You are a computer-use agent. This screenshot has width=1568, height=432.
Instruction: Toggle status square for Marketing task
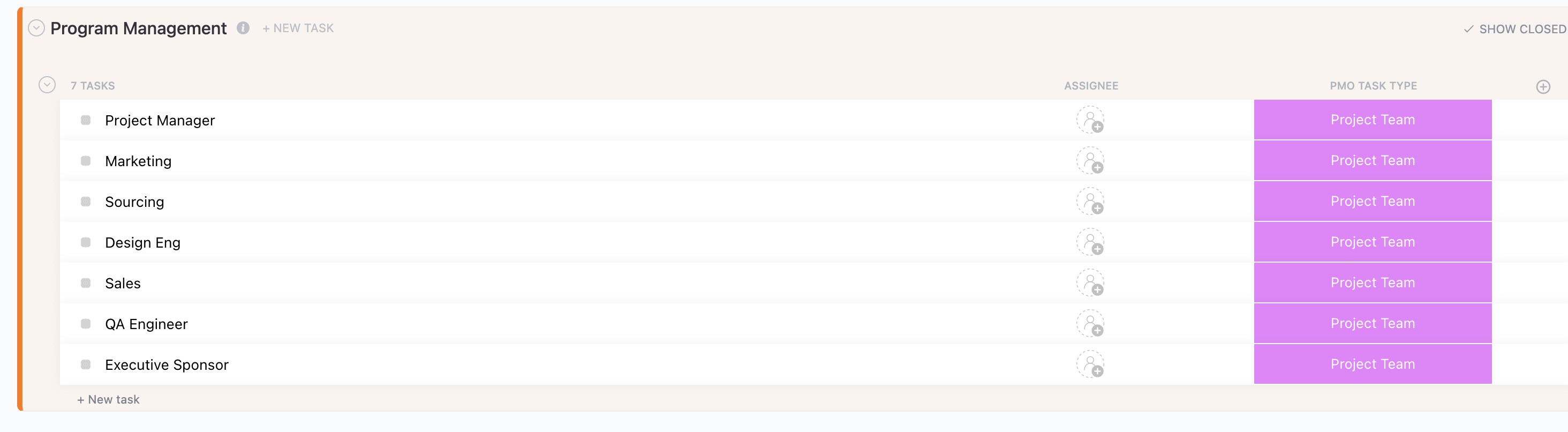pyautogui.click(x=86, y=161)
